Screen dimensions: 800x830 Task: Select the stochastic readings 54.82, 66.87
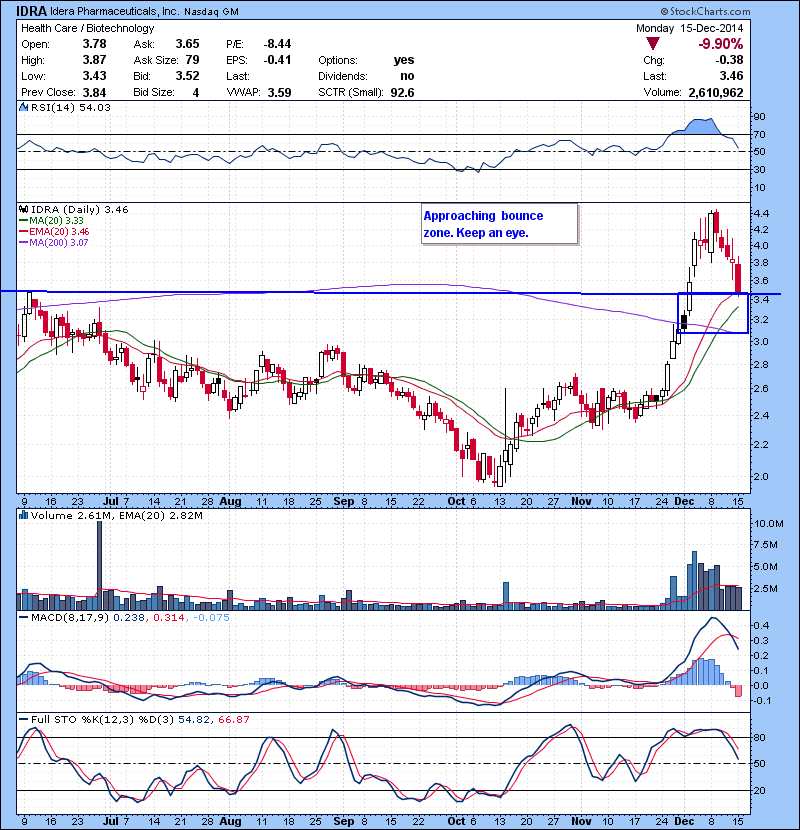[x=213, y=719]
